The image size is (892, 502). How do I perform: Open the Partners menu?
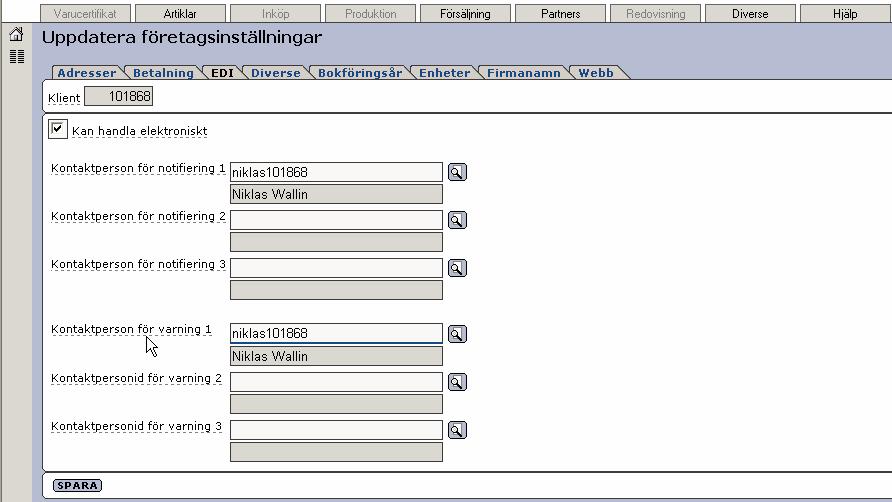pyautogui.click(x=560, y=14)
